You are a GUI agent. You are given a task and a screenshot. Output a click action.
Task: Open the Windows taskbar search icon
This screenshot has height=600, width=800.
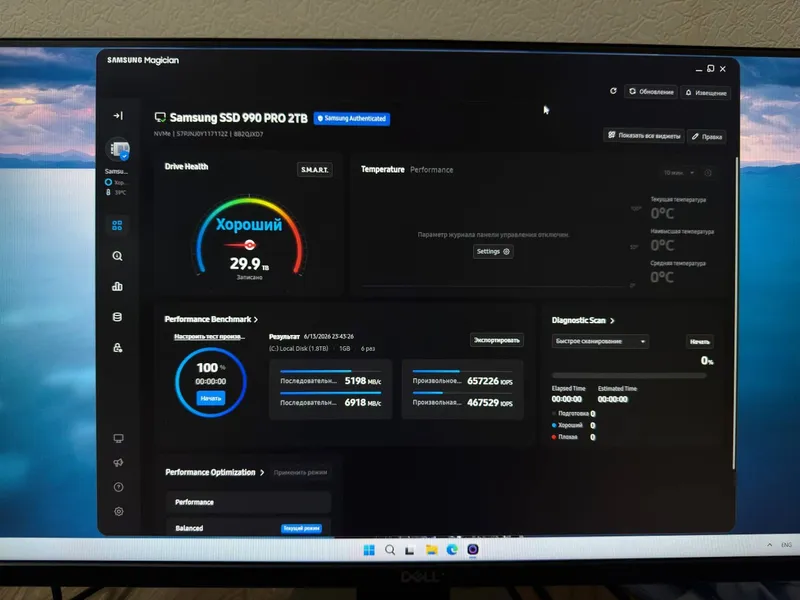pos(390,550)
